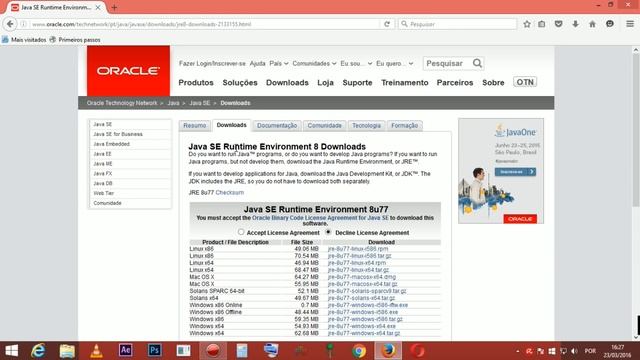This screenshot has height=360, width=640.
Task: Open After Effects from the taskbar
Action: [125, 350]
